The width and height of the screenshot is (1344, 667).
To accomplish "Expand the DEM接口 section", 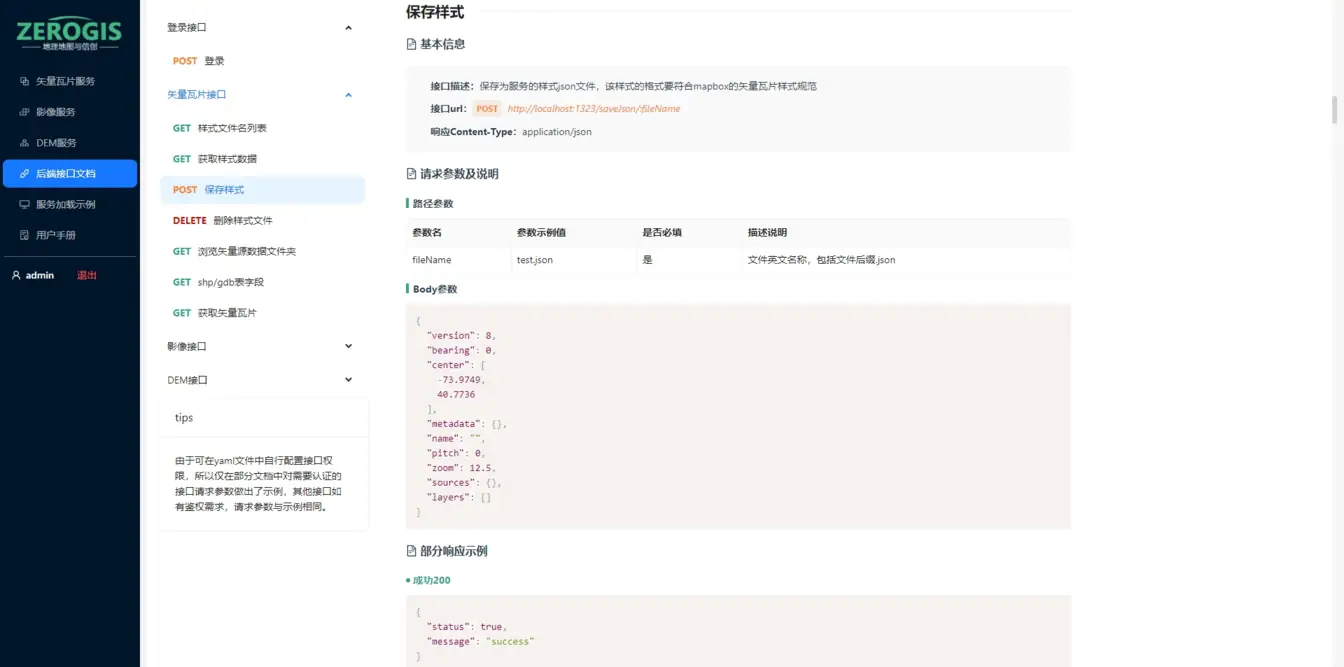I will point(348,380).
